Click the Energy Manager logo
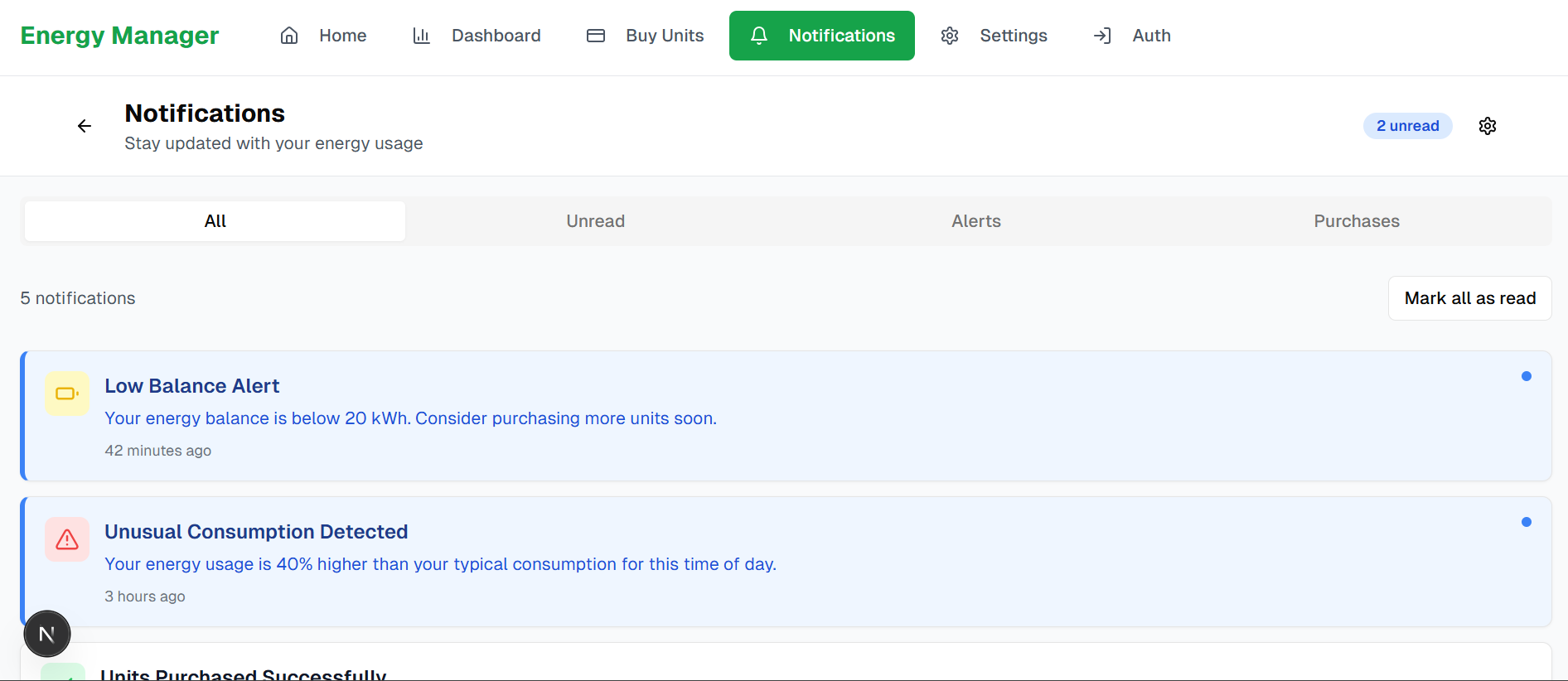Viewport: 1568px width, 681px height. pos(119,36)
